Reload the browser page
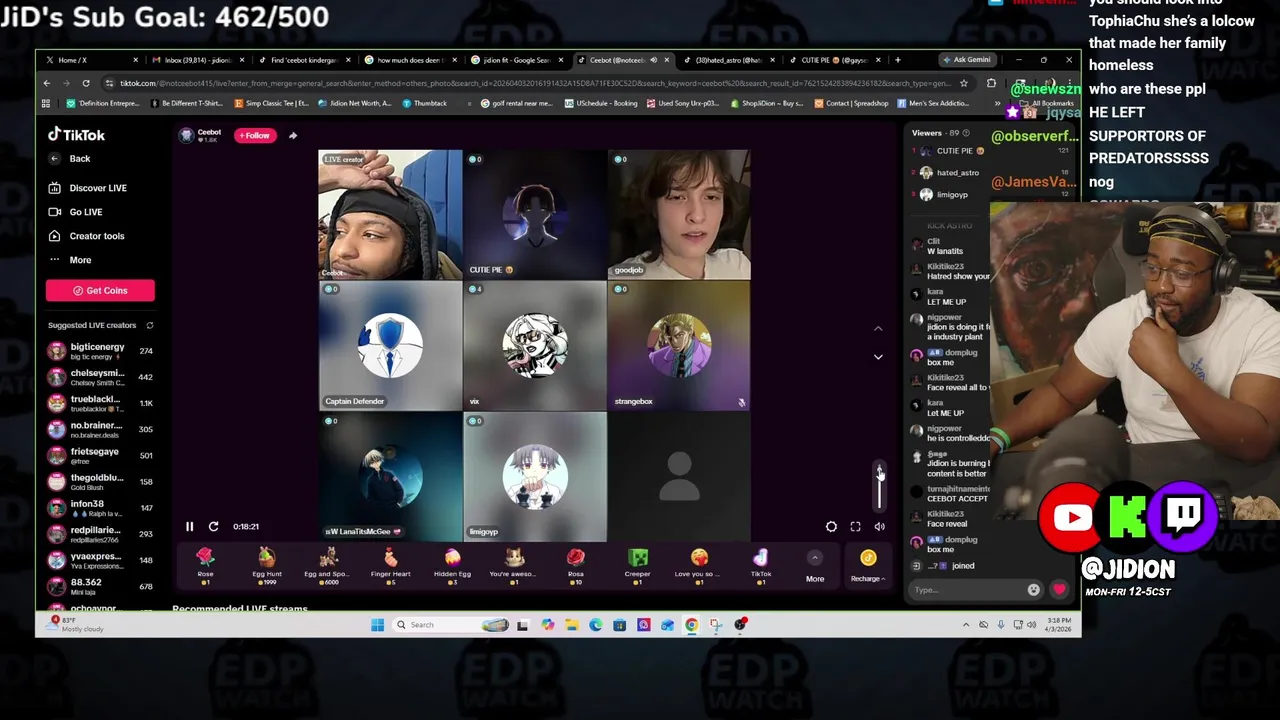The height and width of the screenshot is (720, 1280). [x=86, y=83]
